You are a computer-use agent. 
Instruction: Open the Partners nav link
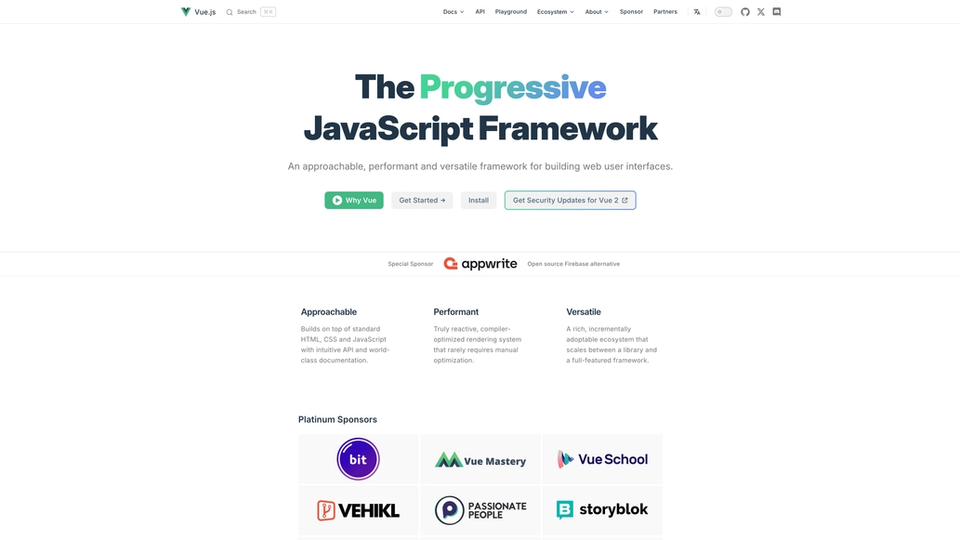(665, 12)
